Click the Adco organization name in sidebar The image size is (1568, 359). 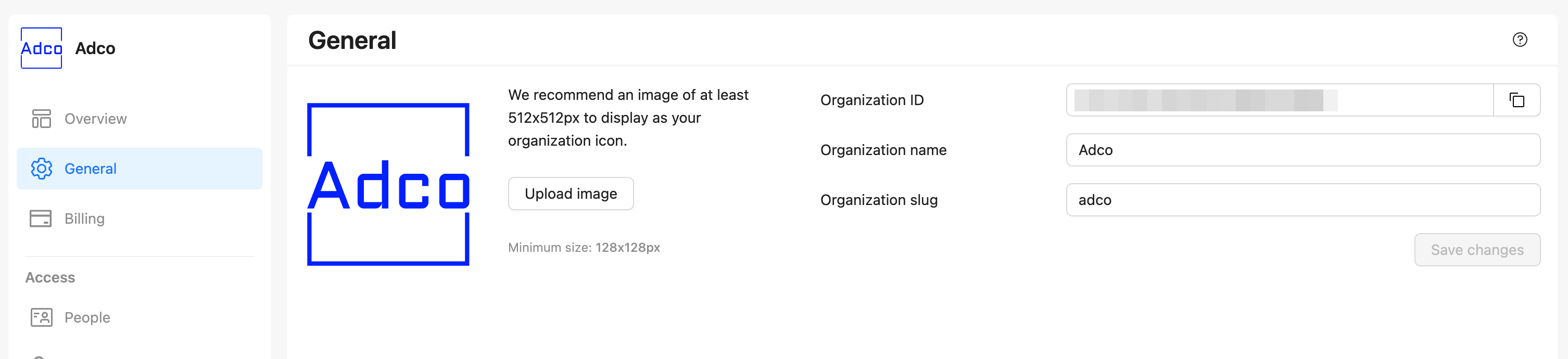click(x=95, y=49)
